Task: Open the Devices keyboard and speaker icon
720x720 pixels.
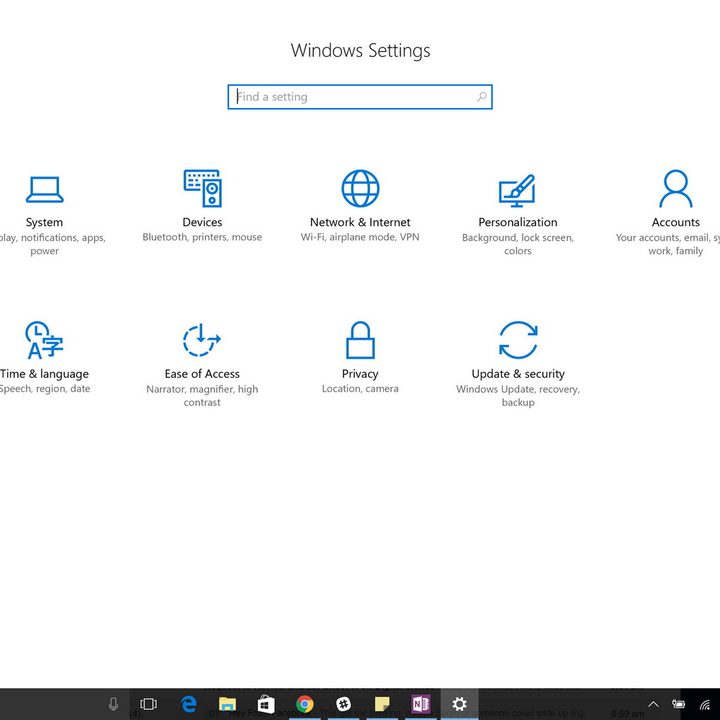Action: pos(202,188)
